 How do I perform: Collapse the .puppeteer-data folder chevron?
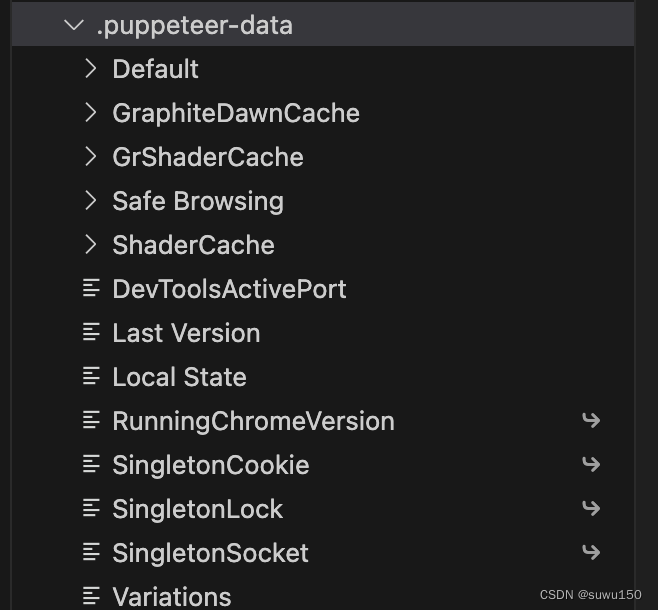click(74, 25)
